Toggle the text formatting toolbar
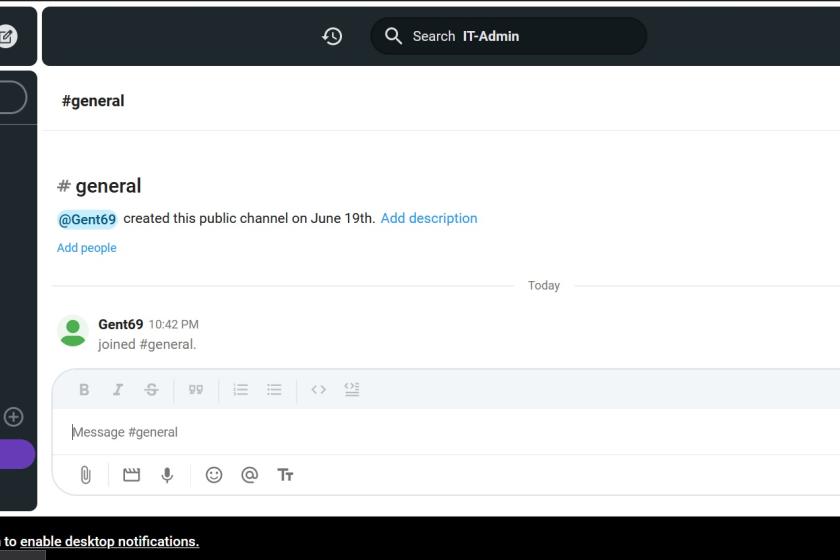Viewport: 840px width, 560px height. [x=285, y=475]
